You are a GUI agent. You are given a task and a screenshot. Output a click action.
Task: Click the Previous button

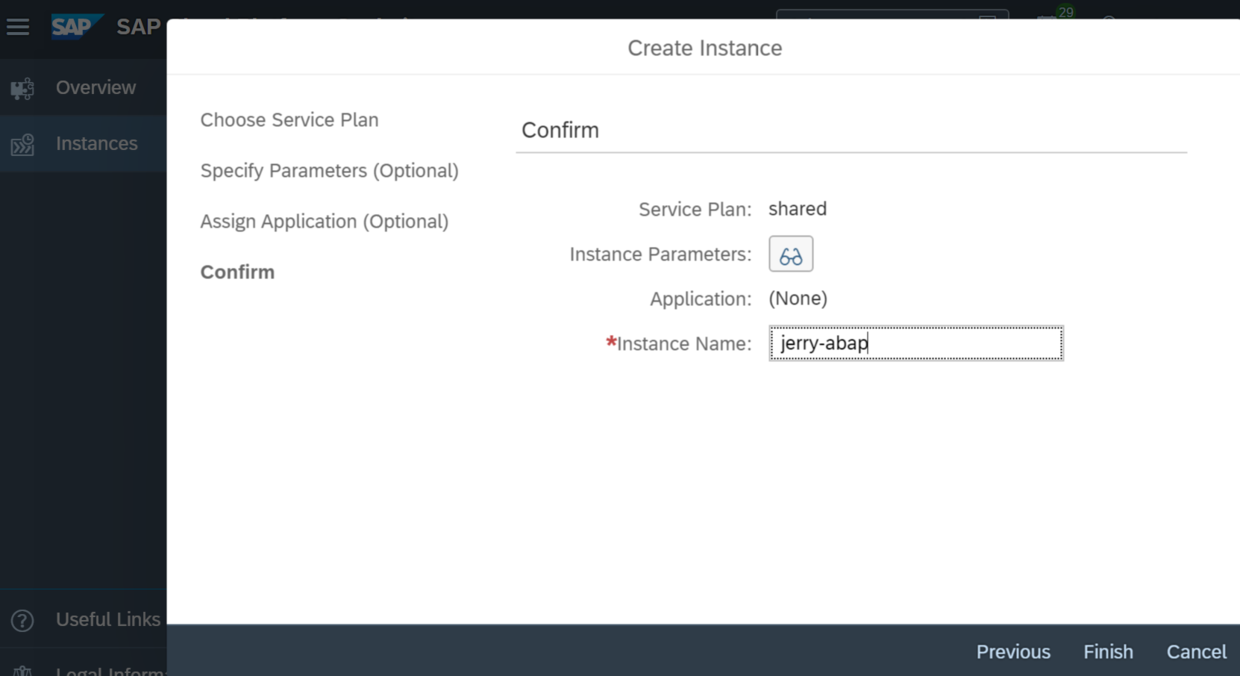1013,652
